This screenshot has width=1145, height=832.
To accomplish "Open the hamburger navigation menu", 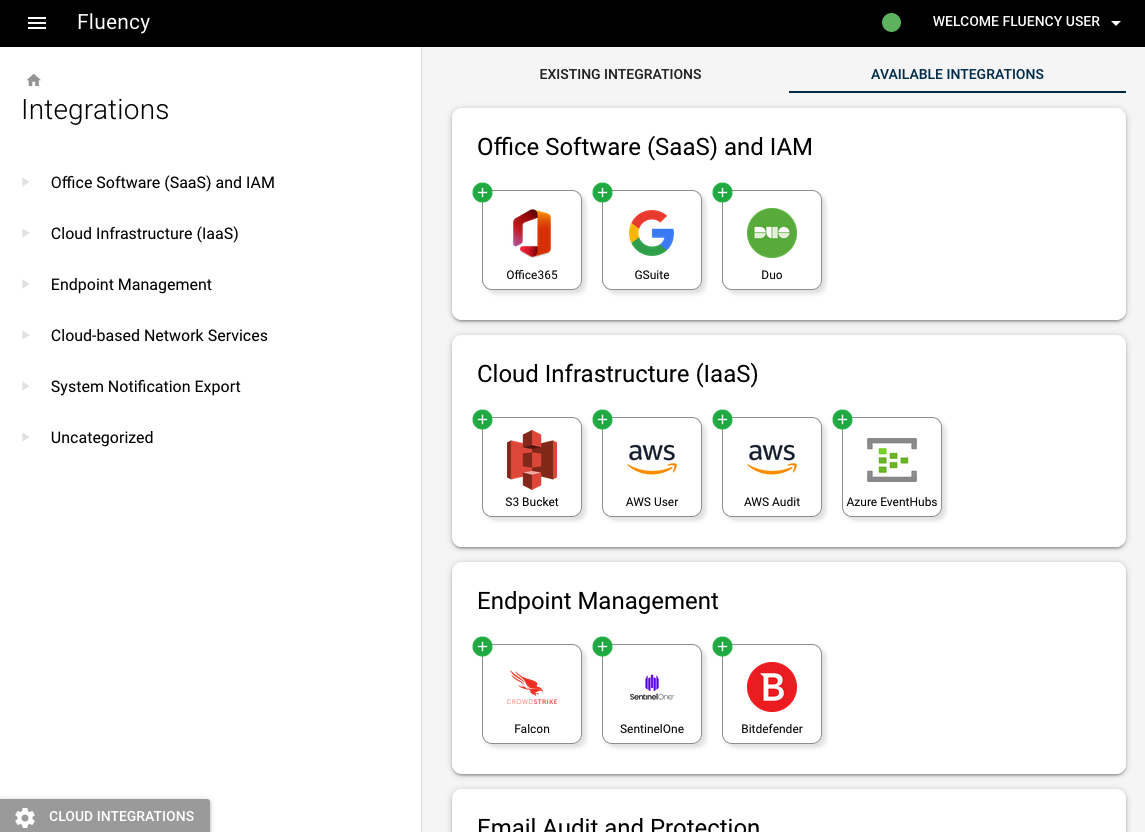I will [x=37, y=23].
